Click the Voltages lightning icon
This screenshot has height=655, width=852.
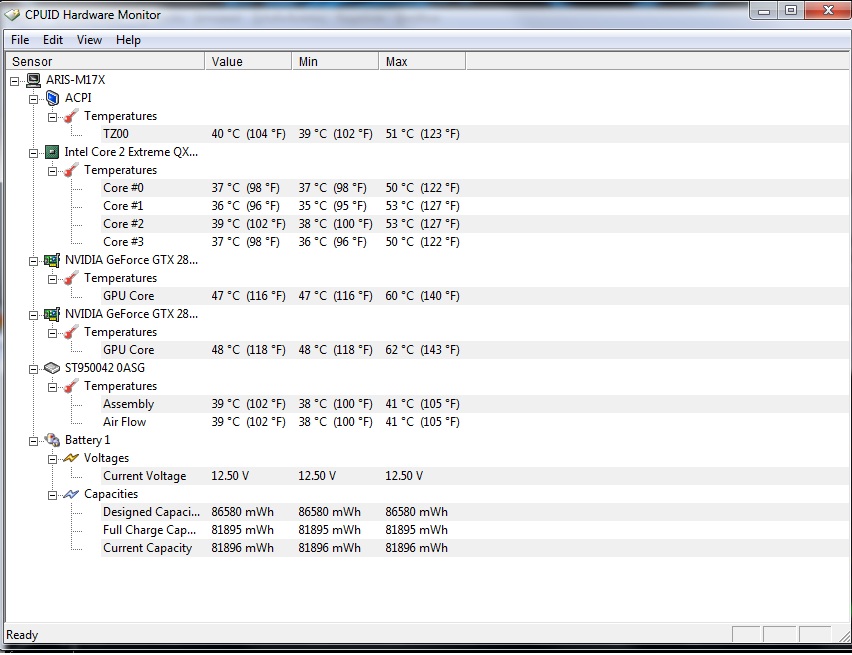71,458
